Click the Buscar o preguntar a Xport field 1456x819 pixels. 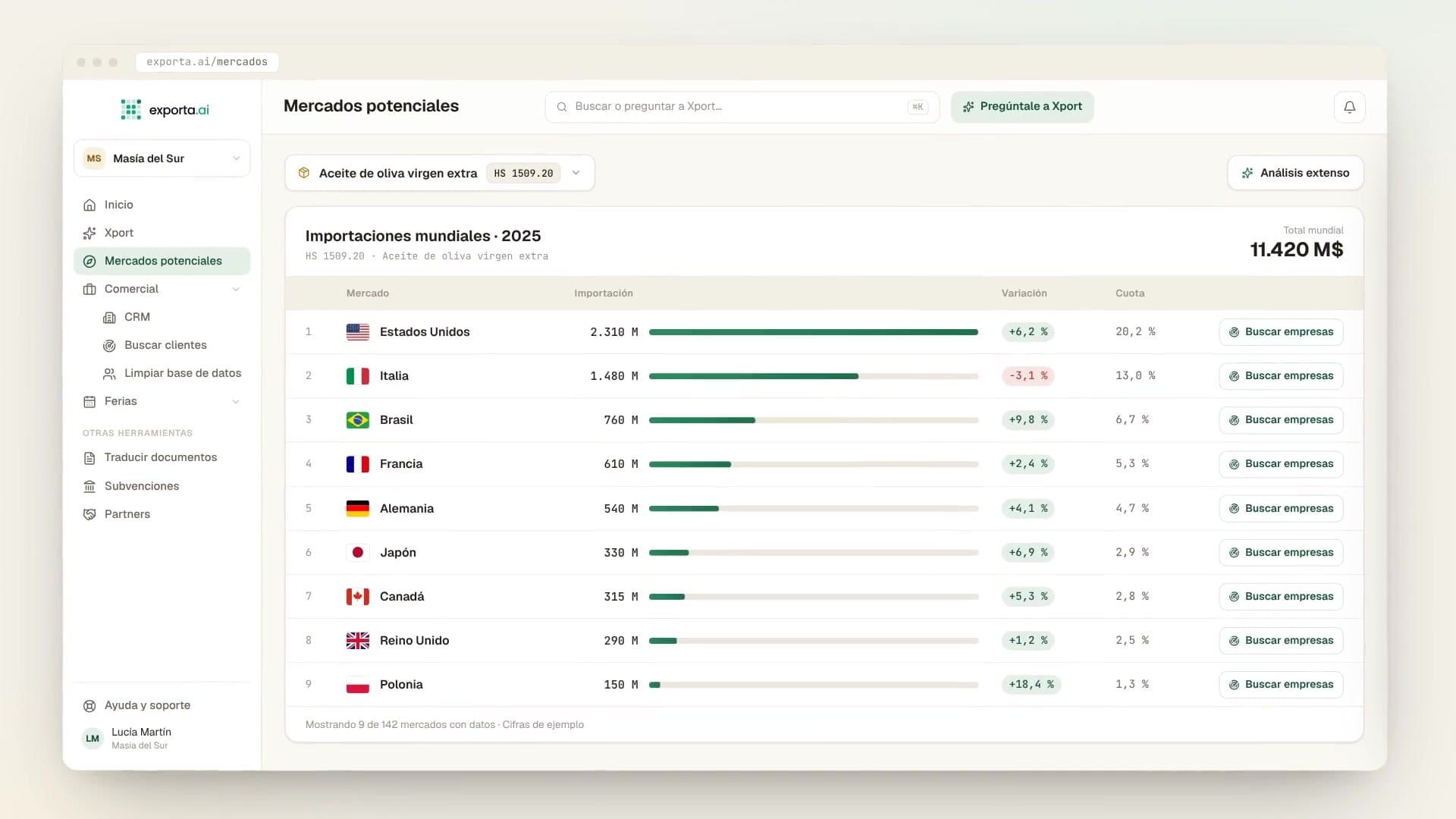(742, 107)
